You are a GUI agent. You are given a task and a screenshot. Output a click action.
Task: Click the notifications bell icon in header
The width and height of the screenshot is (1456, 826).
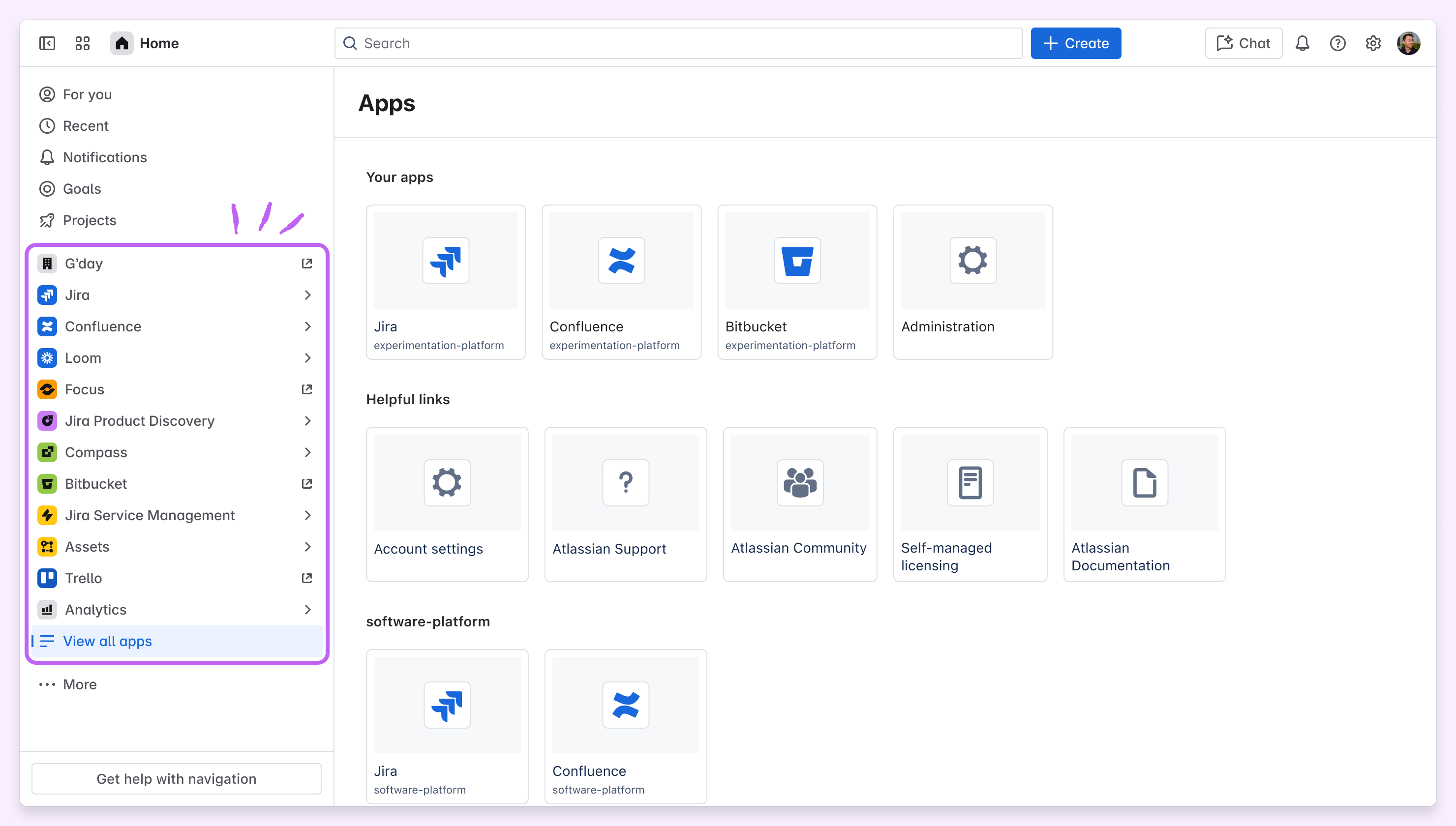tap(1302, 43)
